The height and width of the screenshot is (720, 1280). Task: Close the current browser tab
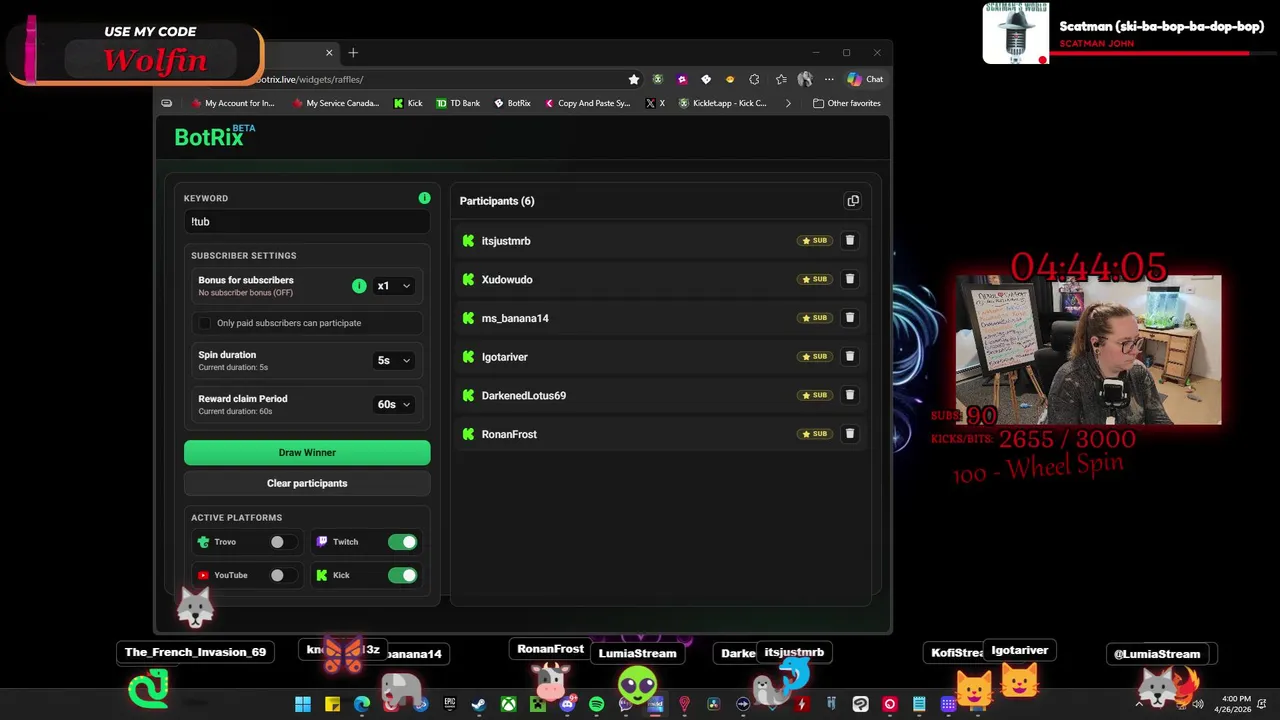329,53
